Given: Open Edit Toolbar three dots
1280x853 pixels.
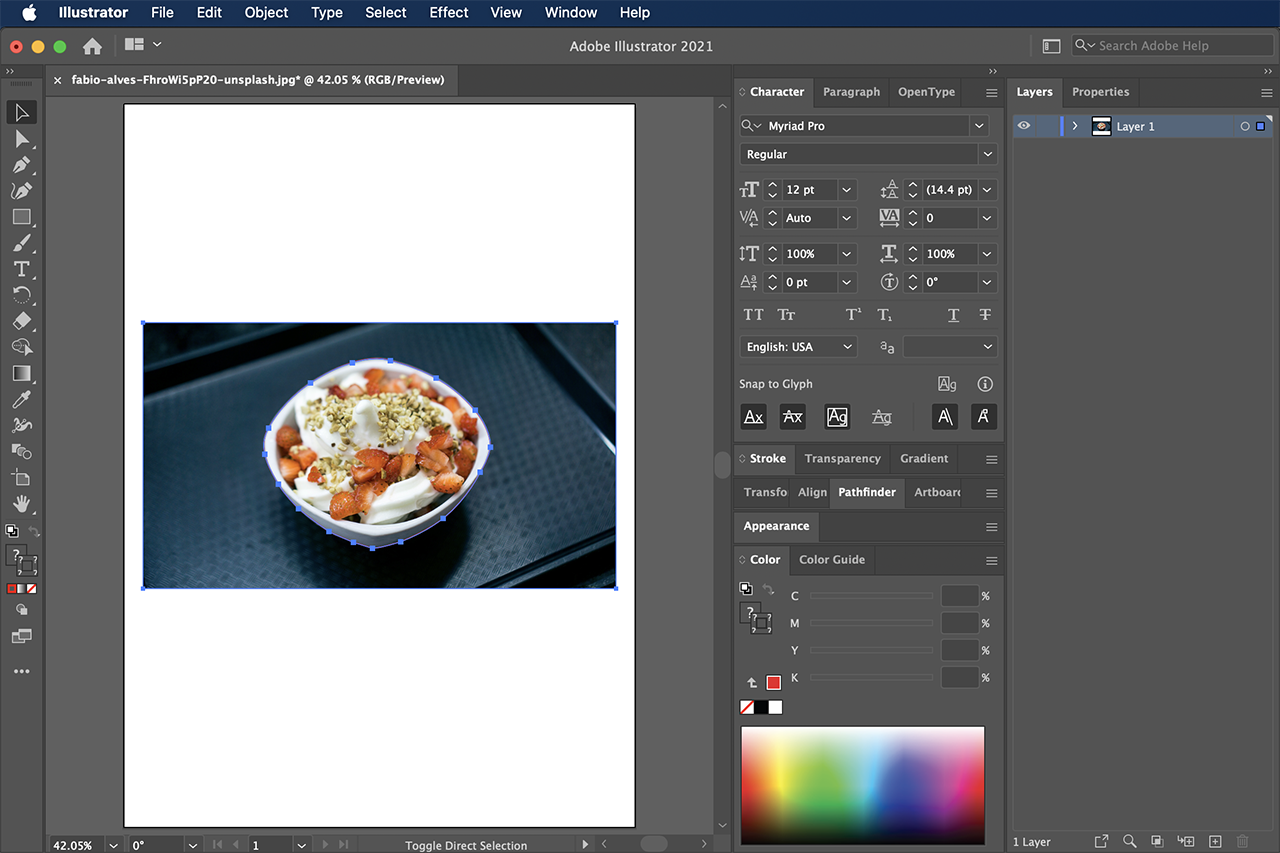Looking at the screenshot, I should click(x=22, y=672).
